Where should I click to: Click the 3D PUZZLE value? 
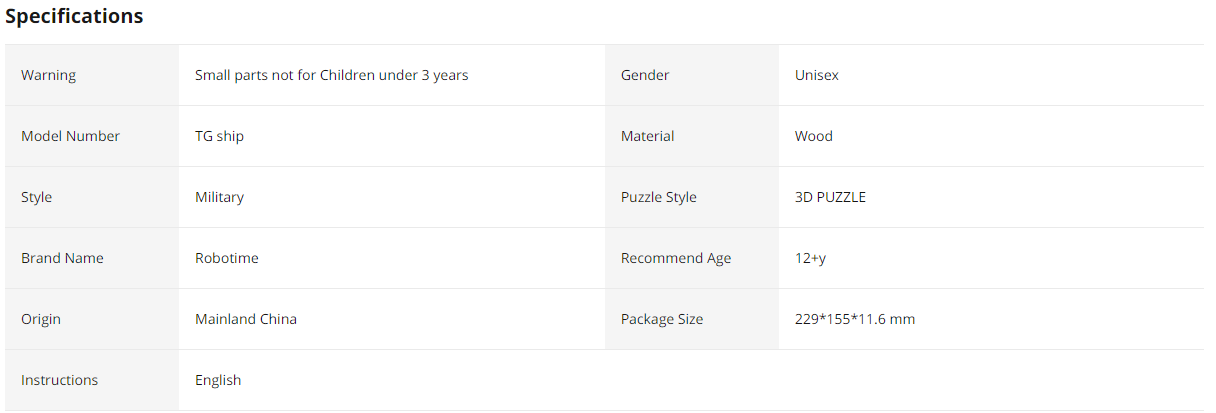(x=830, y=197)
